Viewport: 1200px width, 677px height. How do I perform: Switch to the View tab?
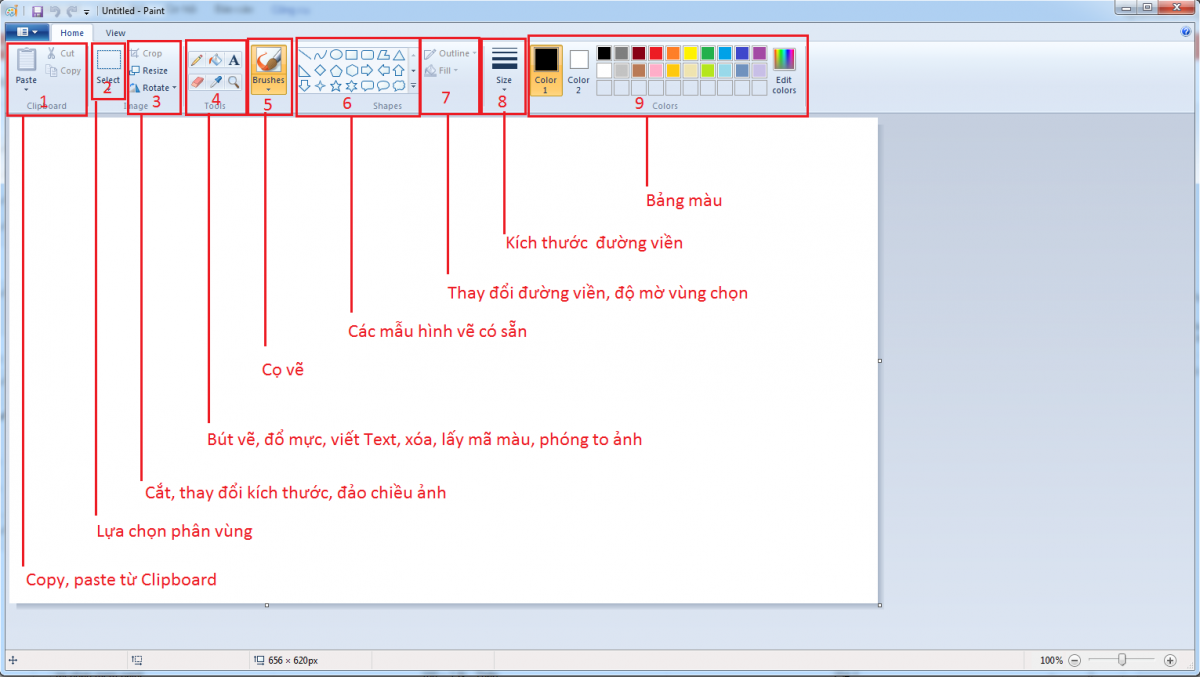click(116, 32)
